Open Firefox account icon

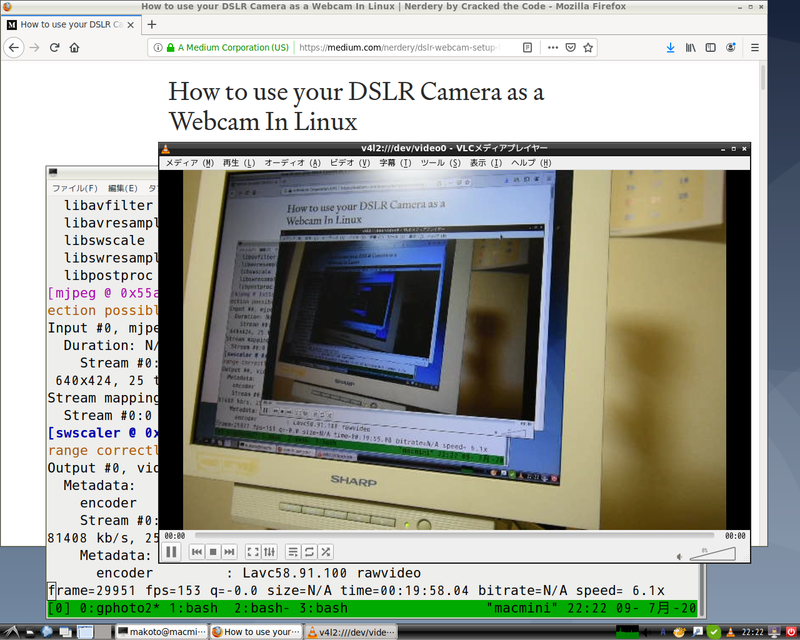click(731, 47)
